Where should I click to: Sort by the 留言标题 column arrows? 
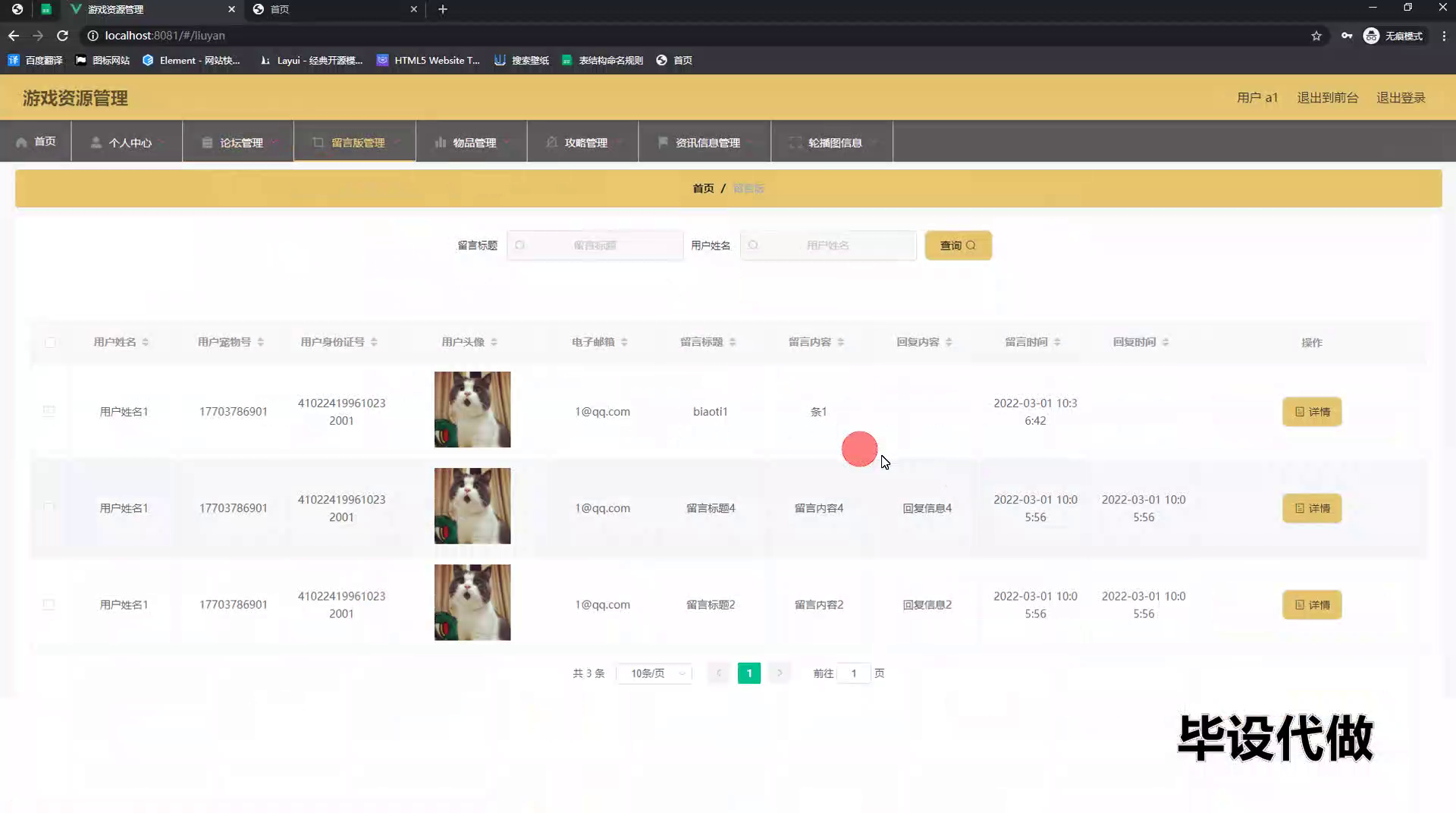[733, 342]
